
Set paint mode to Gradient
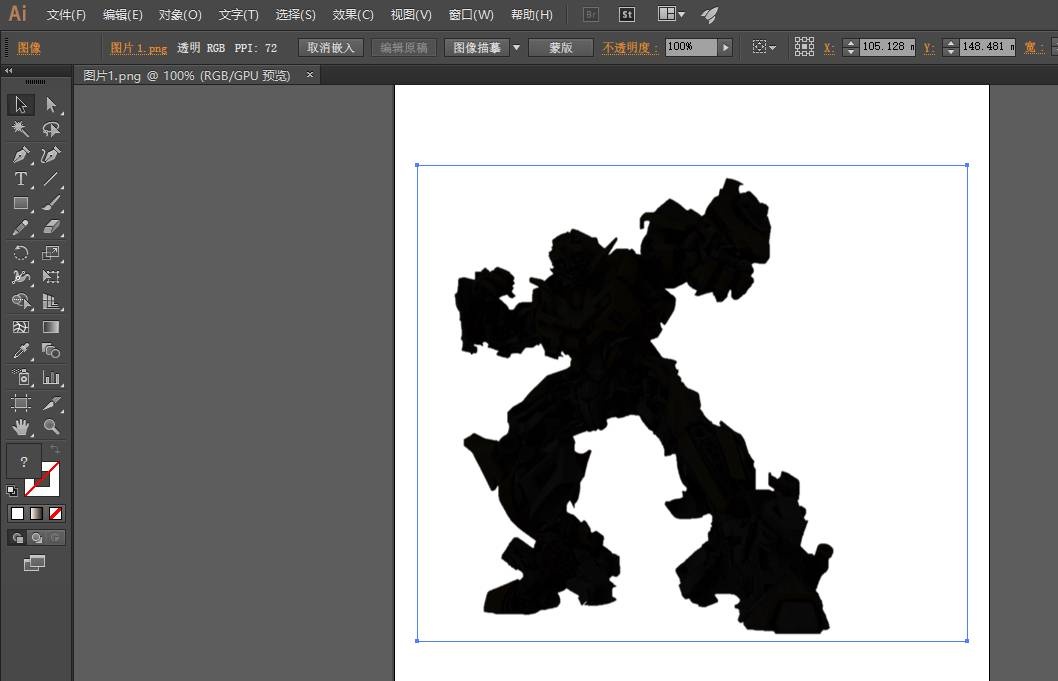[36, 514]
